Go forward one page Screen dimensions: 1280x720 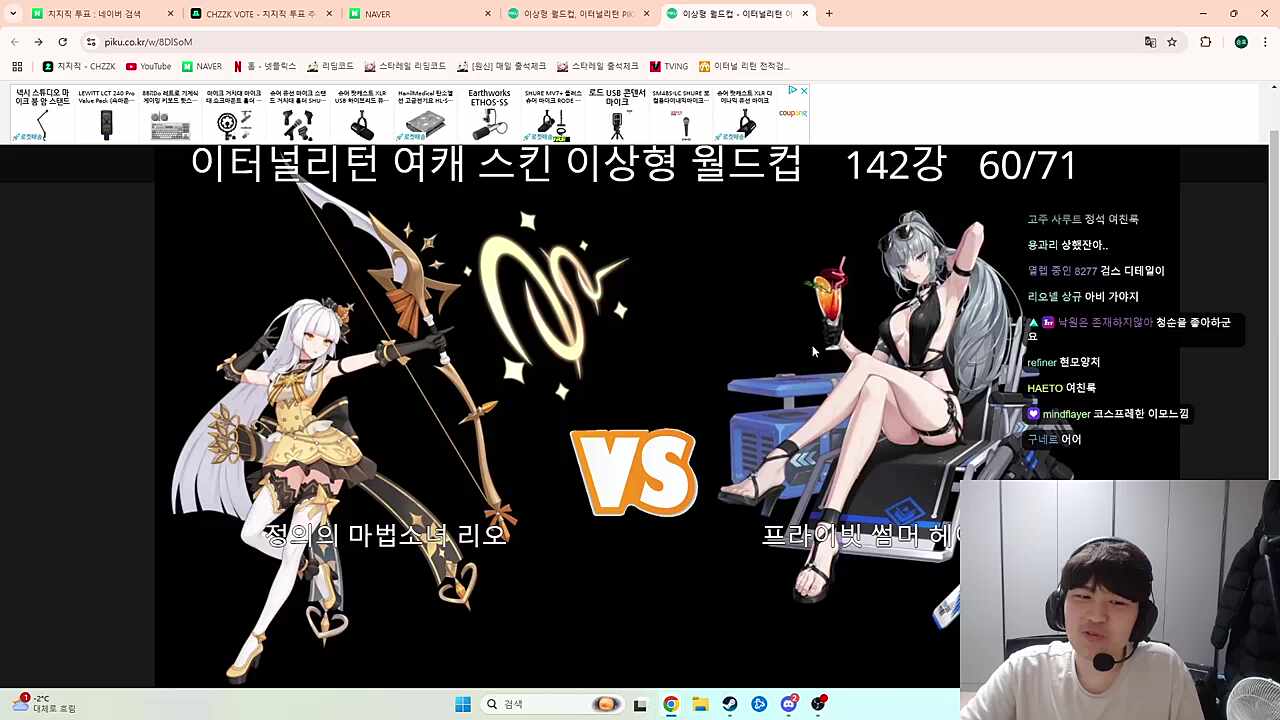38,42
